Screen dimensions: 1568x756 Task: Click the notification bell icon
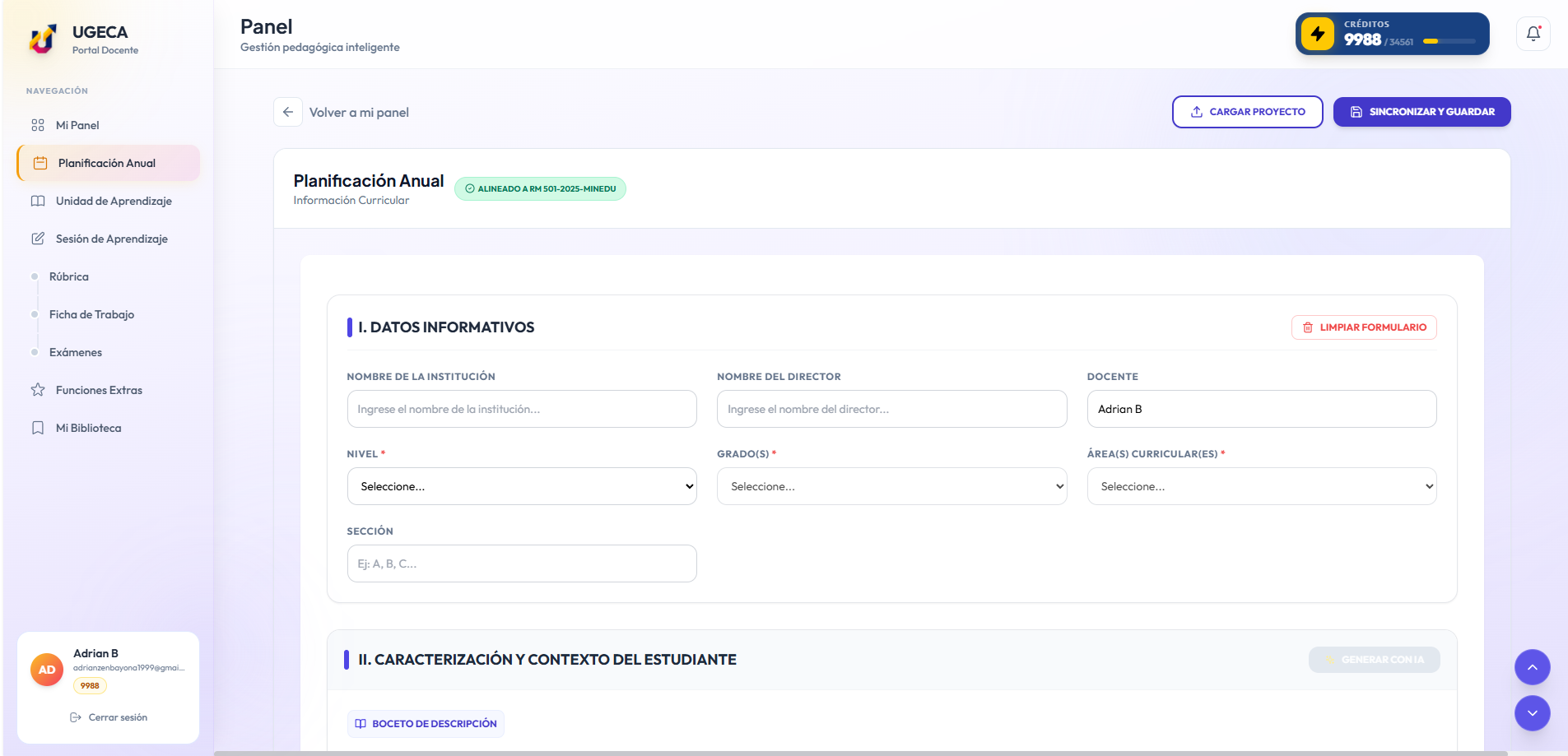[x=1533, y=34]
